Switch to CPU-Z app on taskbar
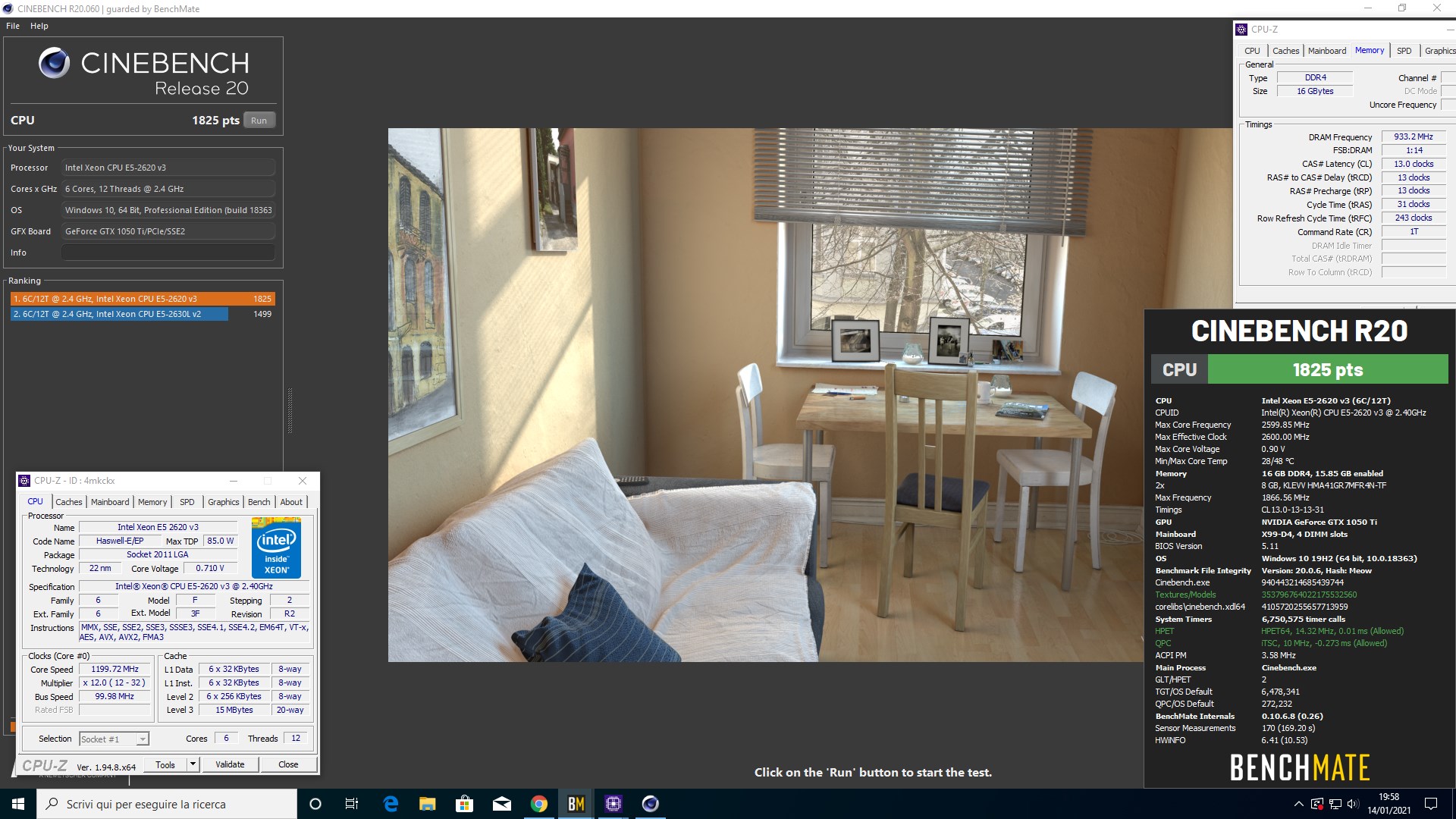The width and height of the screenshot is (1456, 819). click(613, 804)
